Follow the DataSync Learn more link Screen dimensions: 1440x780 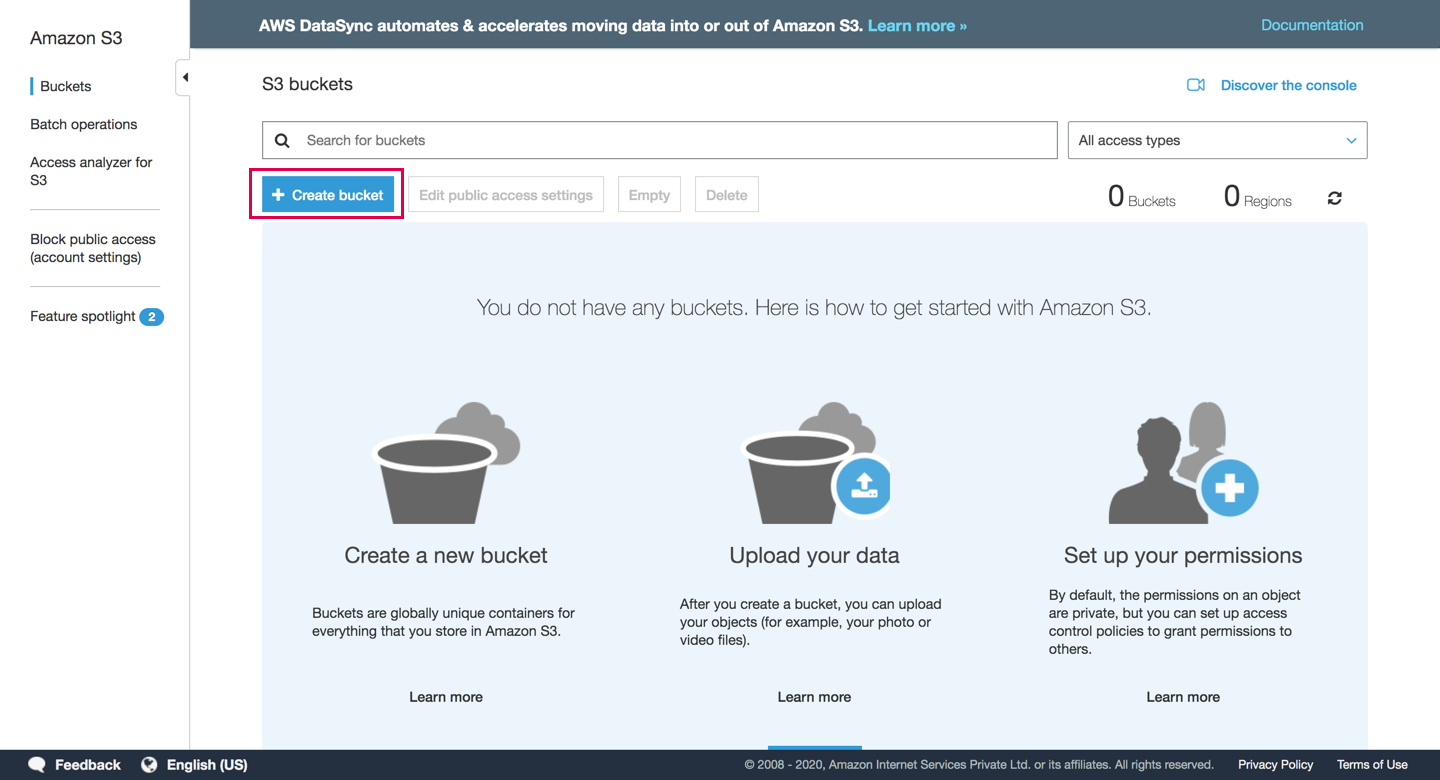click(917, 26)
